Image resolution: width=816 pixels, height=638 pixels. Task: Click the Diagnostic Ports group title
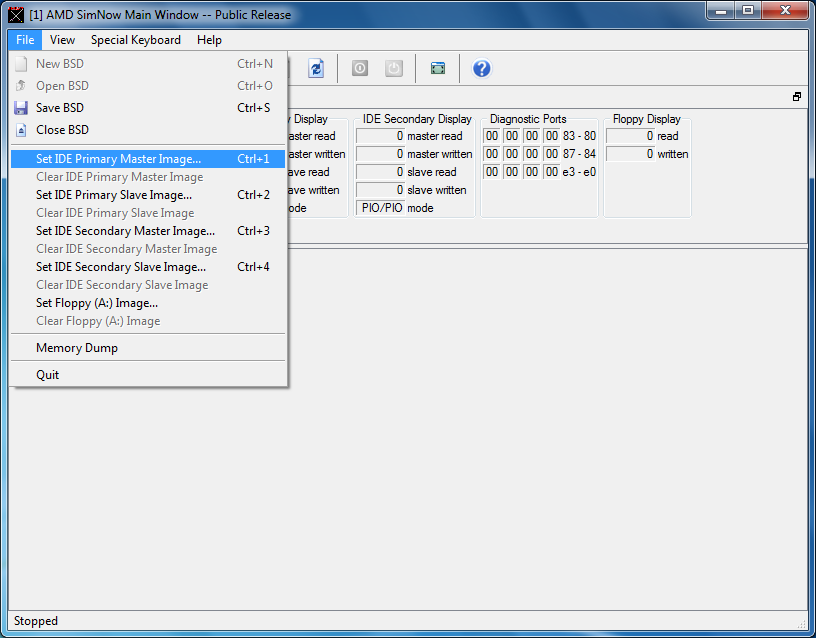(528, 119)
